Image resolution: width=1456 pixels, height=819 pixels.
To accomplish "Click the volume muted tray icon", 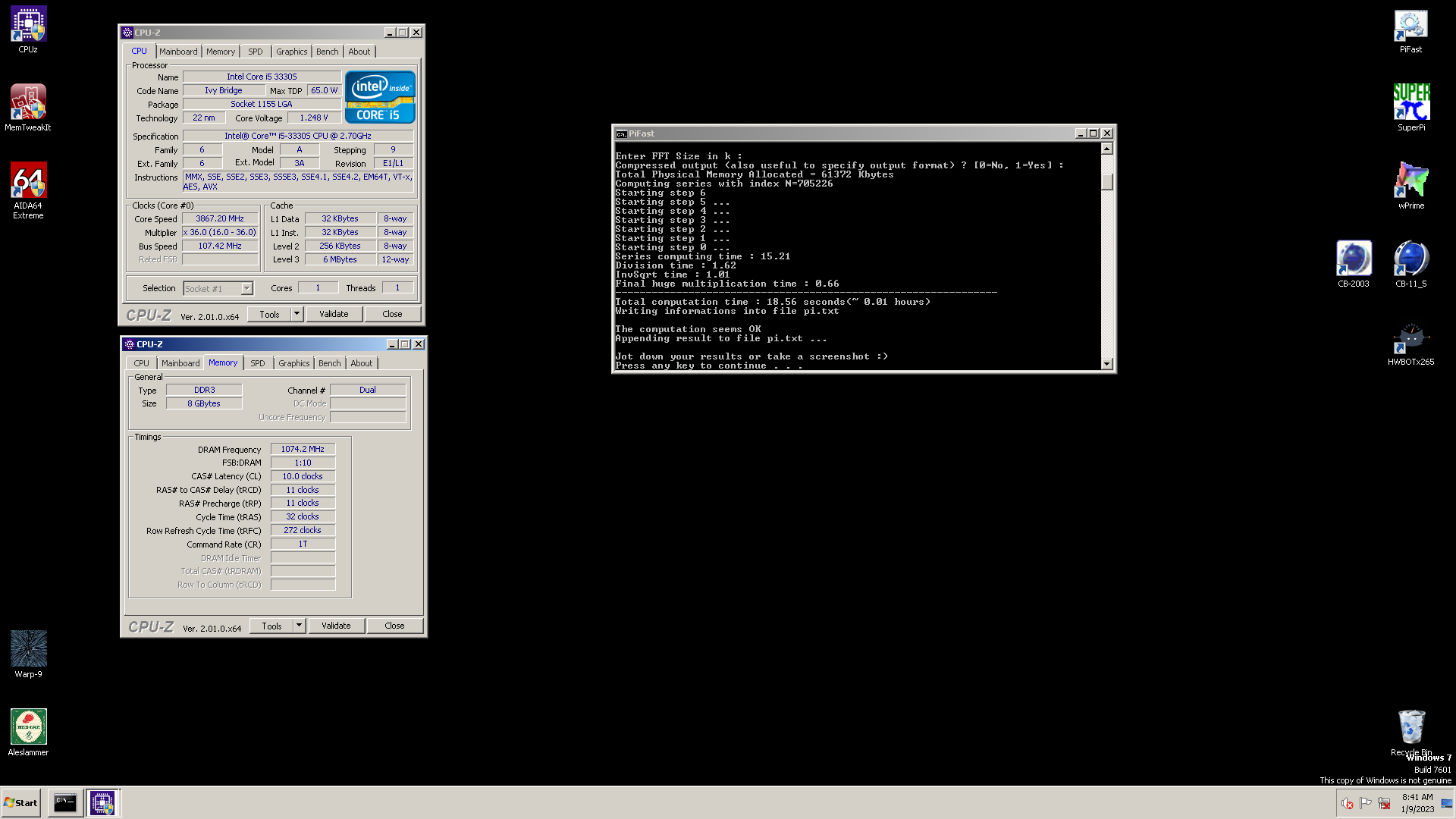I will click(1347, 803).
